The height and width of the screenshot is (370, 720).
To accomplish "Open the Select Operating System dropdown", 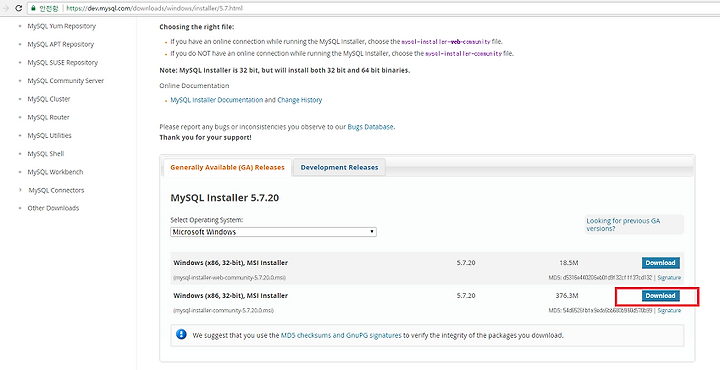I will click(273, 232).
